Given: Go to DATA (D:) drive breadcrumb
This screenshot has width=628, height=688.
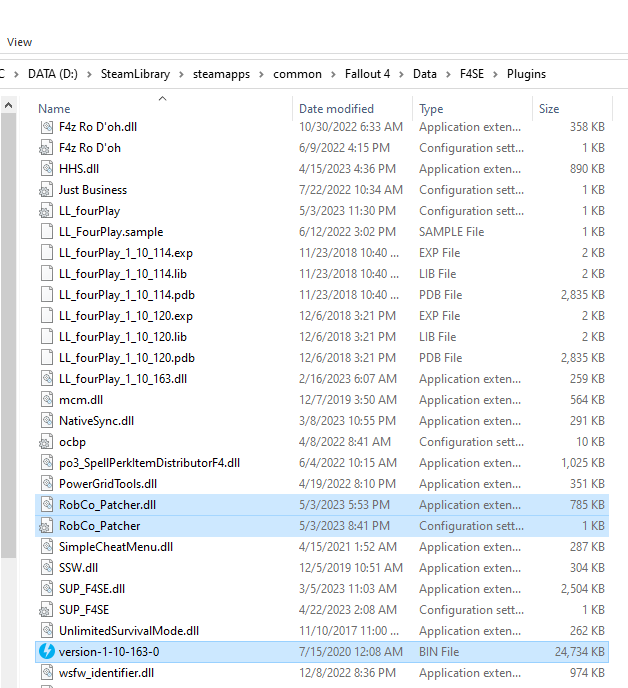Looking at the screenshot, I should [x=53, y=74].
